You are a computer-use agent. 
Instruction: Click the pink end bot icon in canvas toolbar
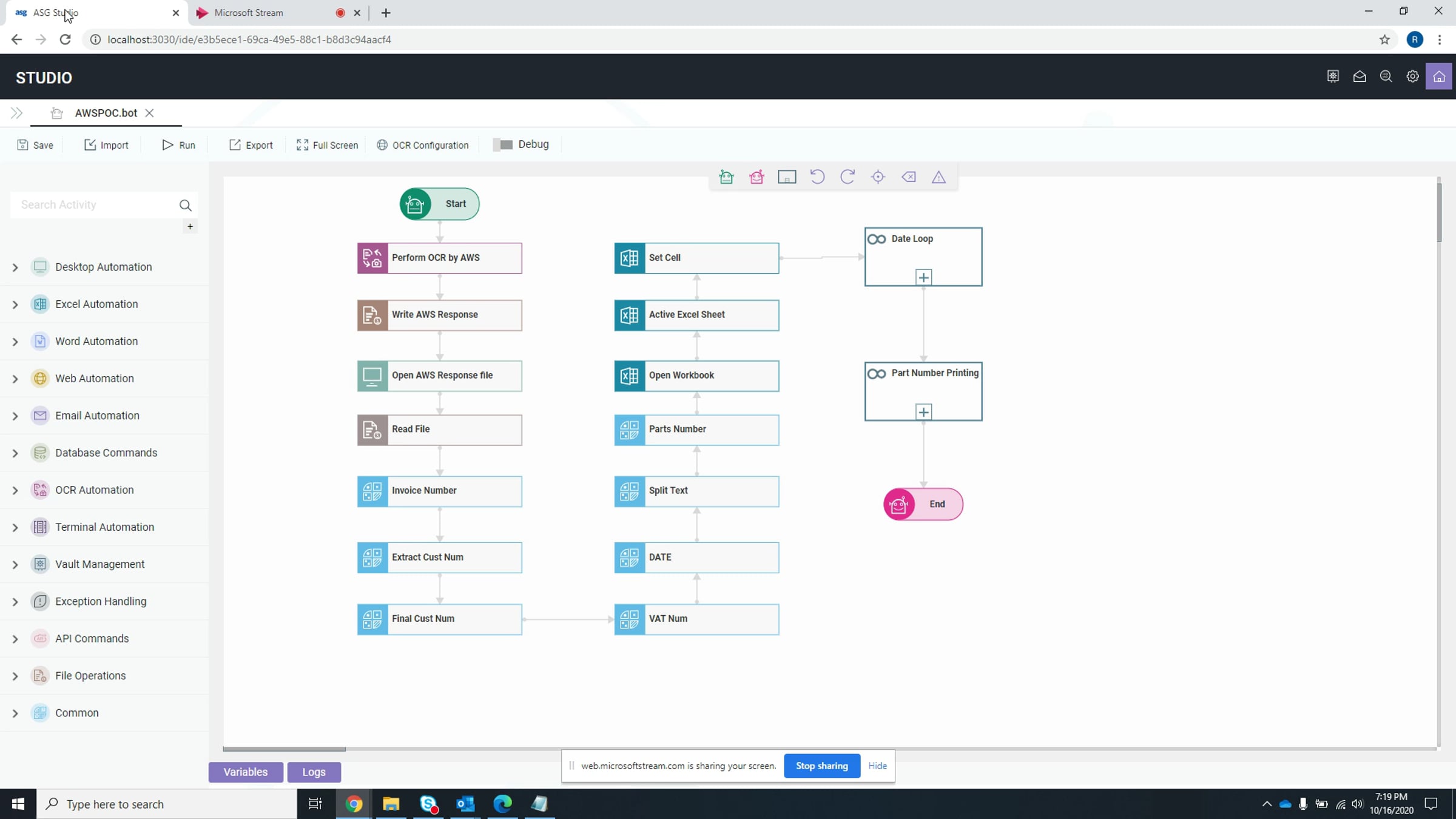(757, 177)
